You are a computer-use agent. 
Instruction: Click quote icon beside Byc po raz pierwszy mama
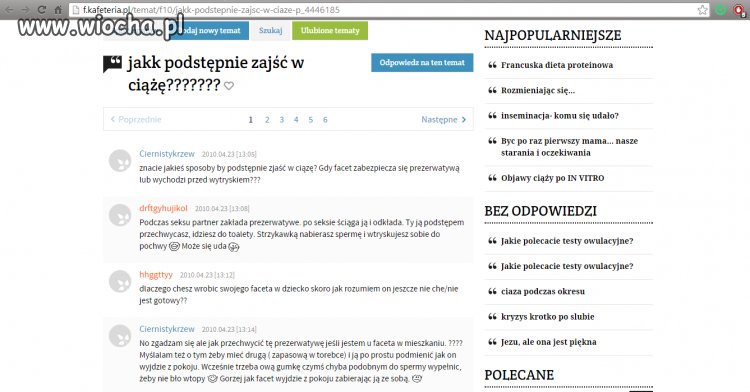coord(492,141)
